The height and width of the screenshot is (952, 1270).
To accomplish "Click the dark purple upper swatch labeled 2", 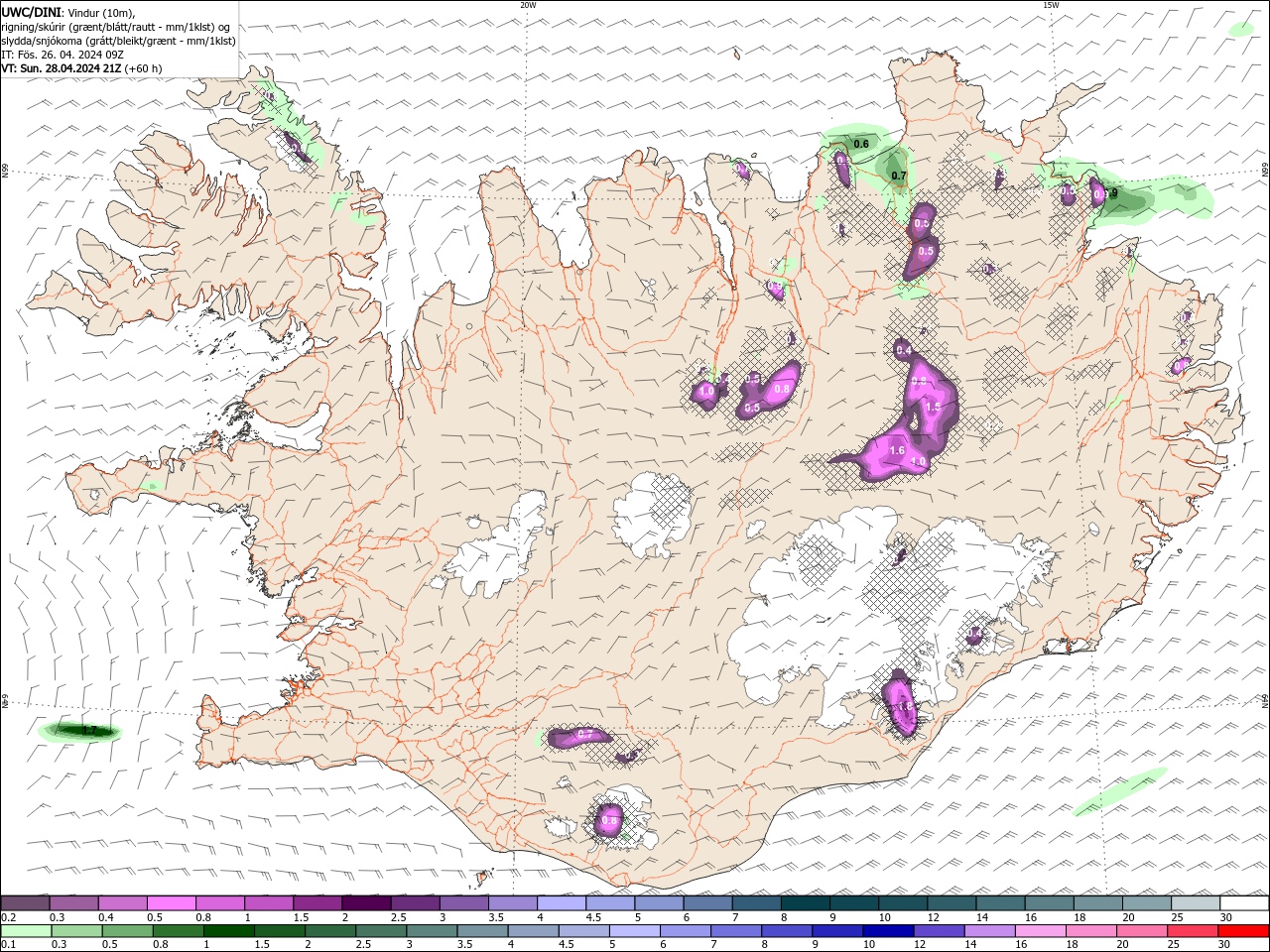I will coord(365,902).
